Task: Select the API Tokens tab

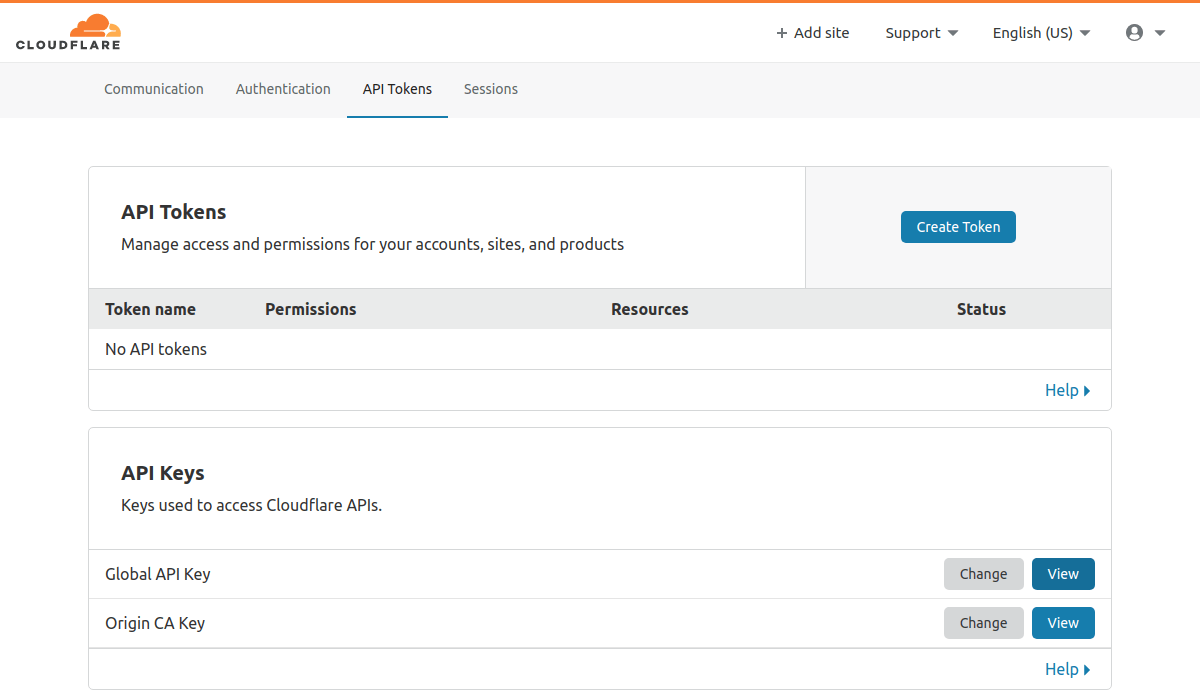Action: [397, 89]
